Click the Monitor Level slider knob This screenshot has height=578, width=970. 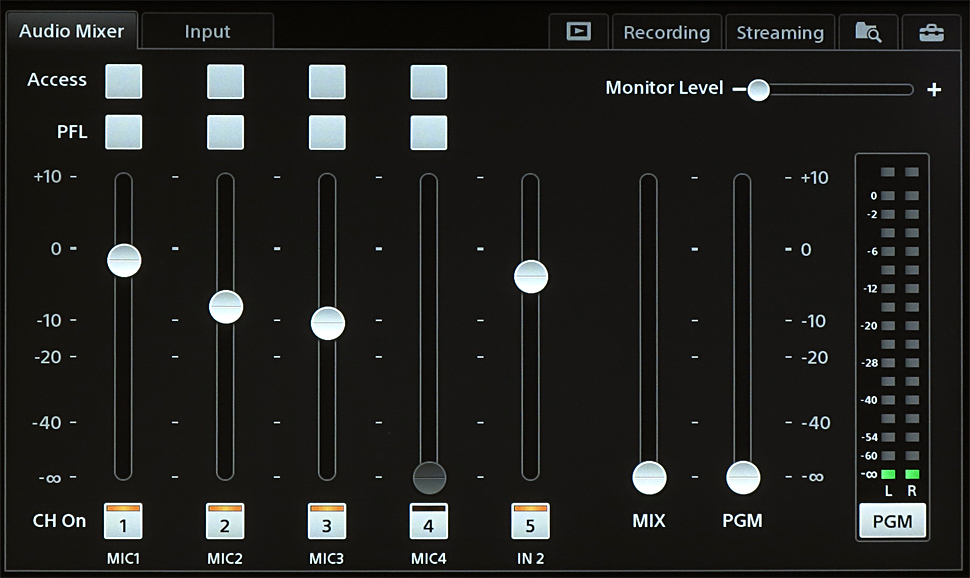click(759, 90)
